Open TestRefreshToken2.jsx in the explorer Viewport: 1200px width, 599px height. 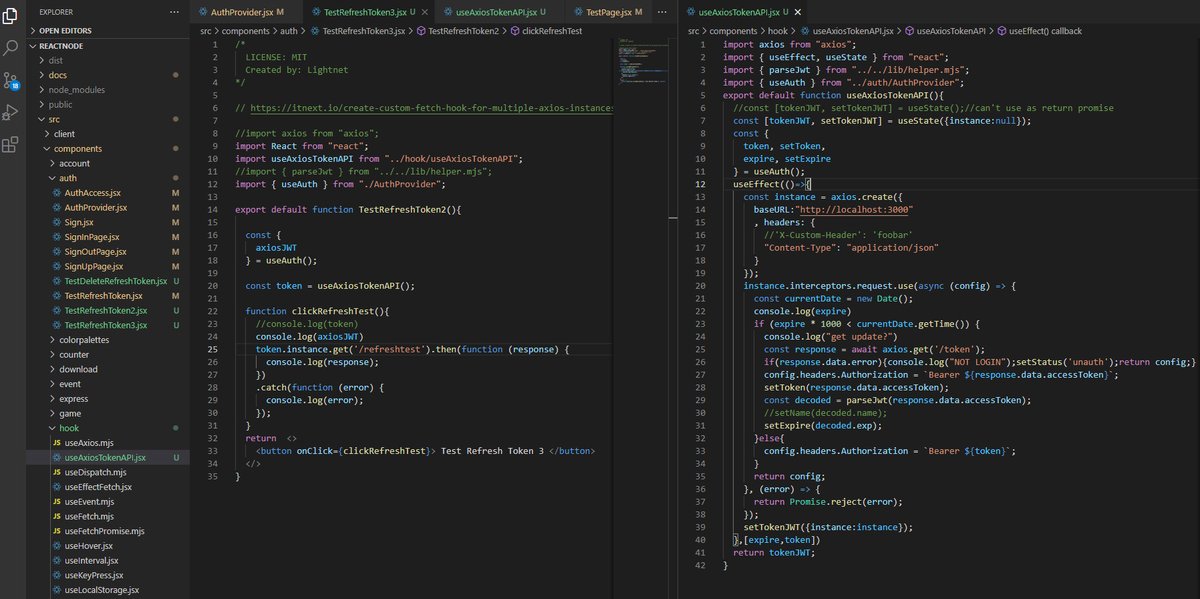[x=108, y=310]
